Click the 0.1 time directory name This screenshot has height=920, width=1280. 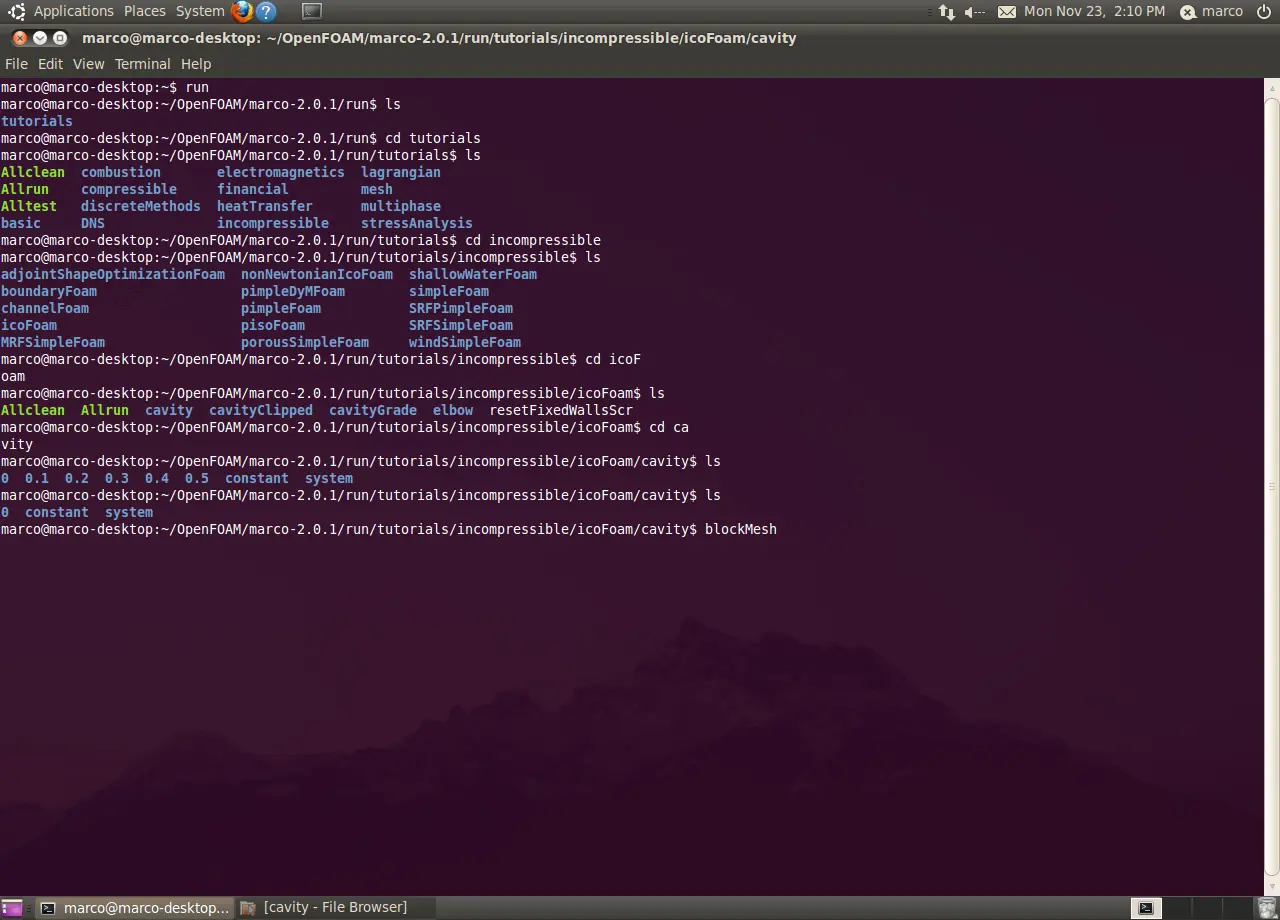(37, 478)
